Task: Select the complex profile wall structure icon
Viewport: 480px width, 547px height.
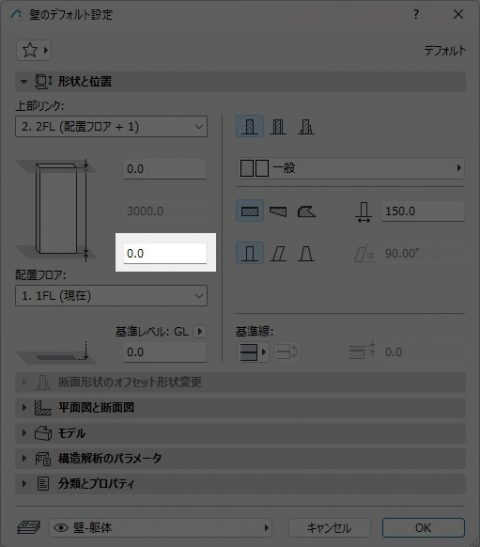Action: (306, 127)
